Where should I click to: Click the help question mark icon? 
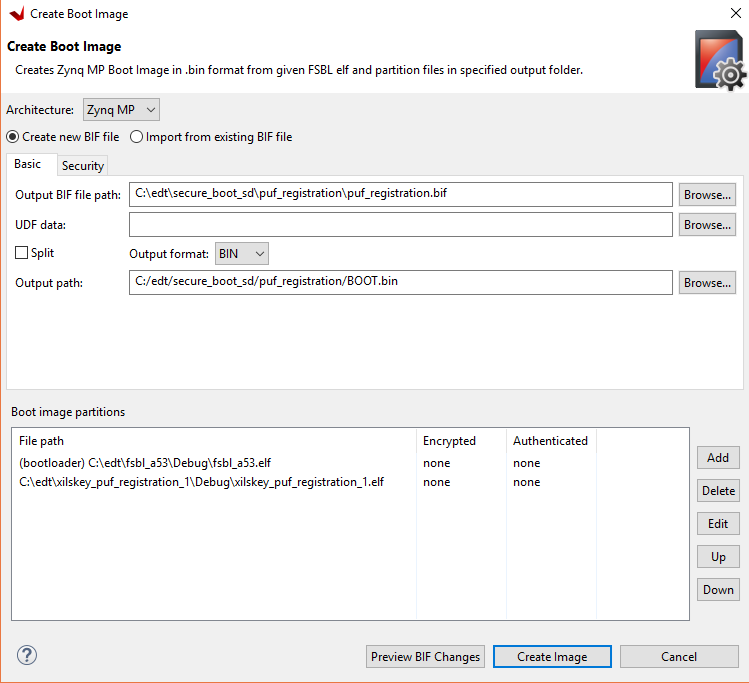(x=27, y=655)
